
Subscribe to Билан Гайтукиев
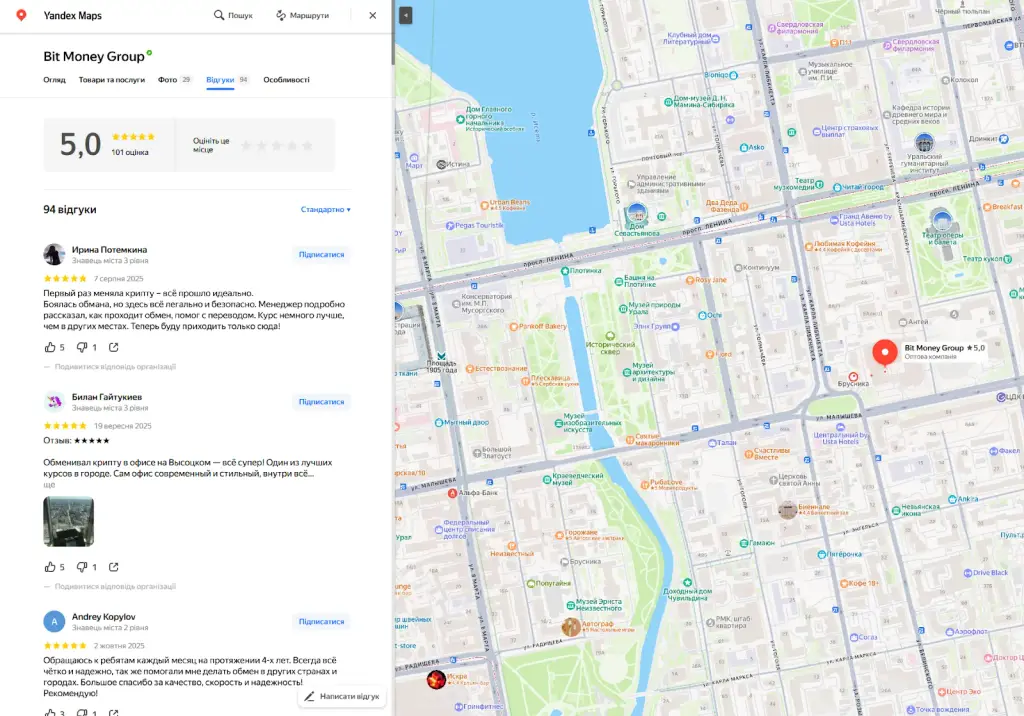point(321,402)
